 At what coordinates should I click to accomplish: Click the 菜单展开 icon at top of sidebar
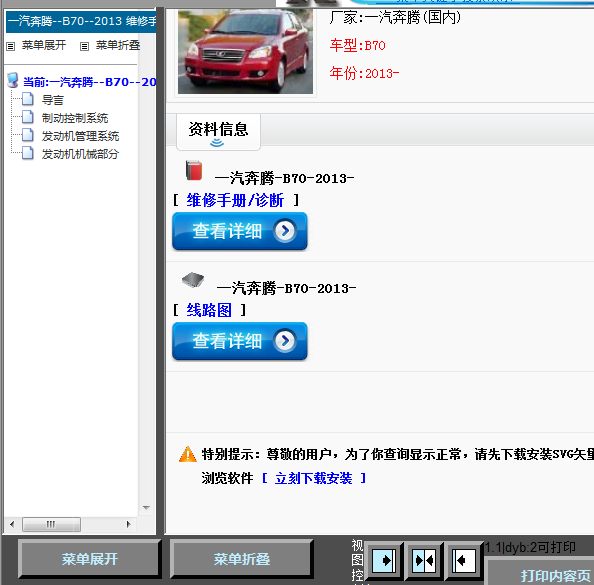point(11,46)
